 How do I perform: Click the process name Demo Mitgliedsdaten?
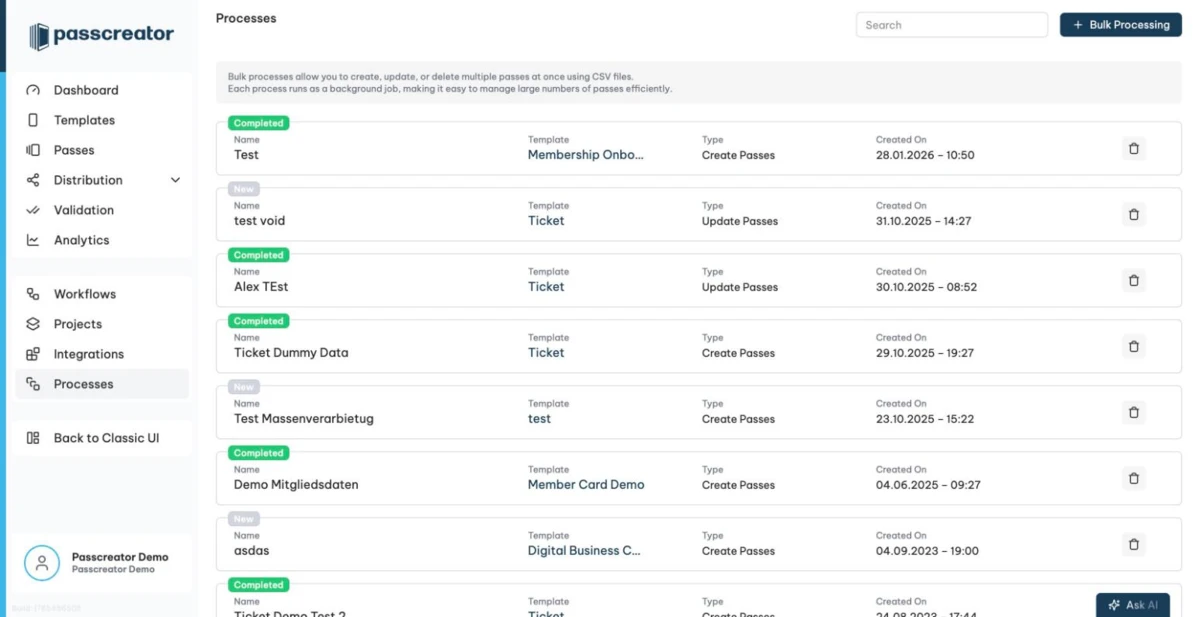point(296,485)
